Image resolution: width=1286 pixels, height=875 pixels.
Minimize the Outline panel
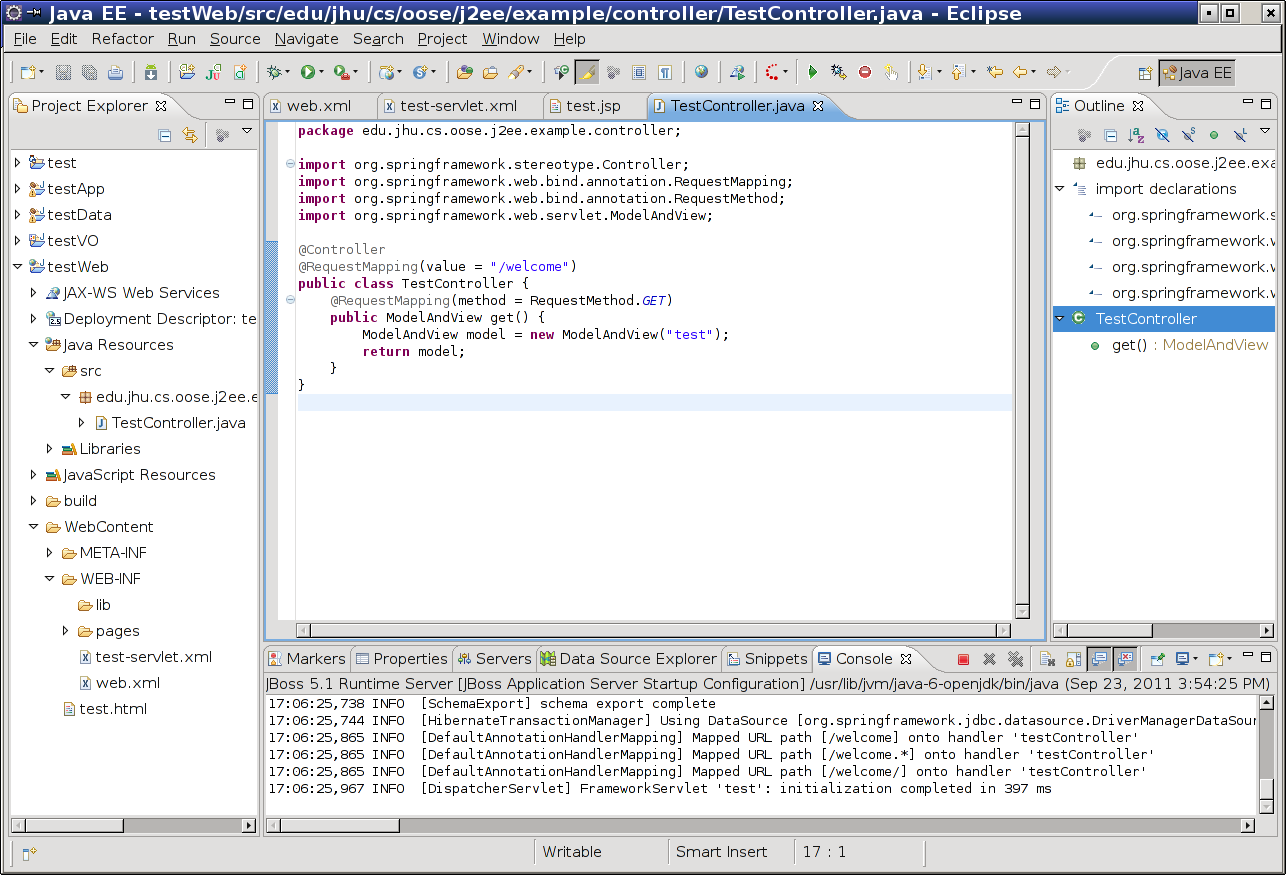pyautogui.click(x=1247, y=103)
